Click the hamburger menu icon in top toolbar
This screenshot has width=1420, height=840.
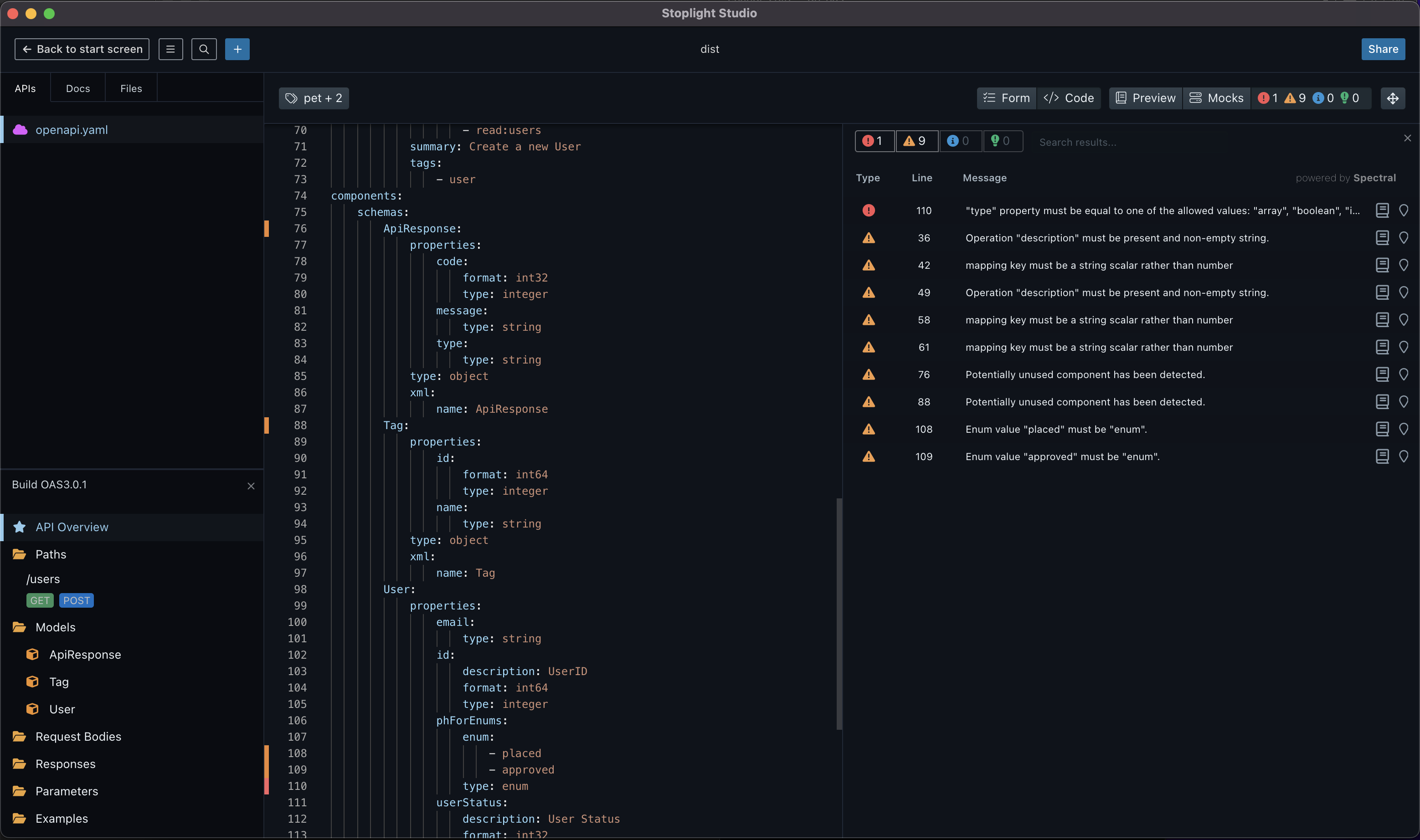170,49
